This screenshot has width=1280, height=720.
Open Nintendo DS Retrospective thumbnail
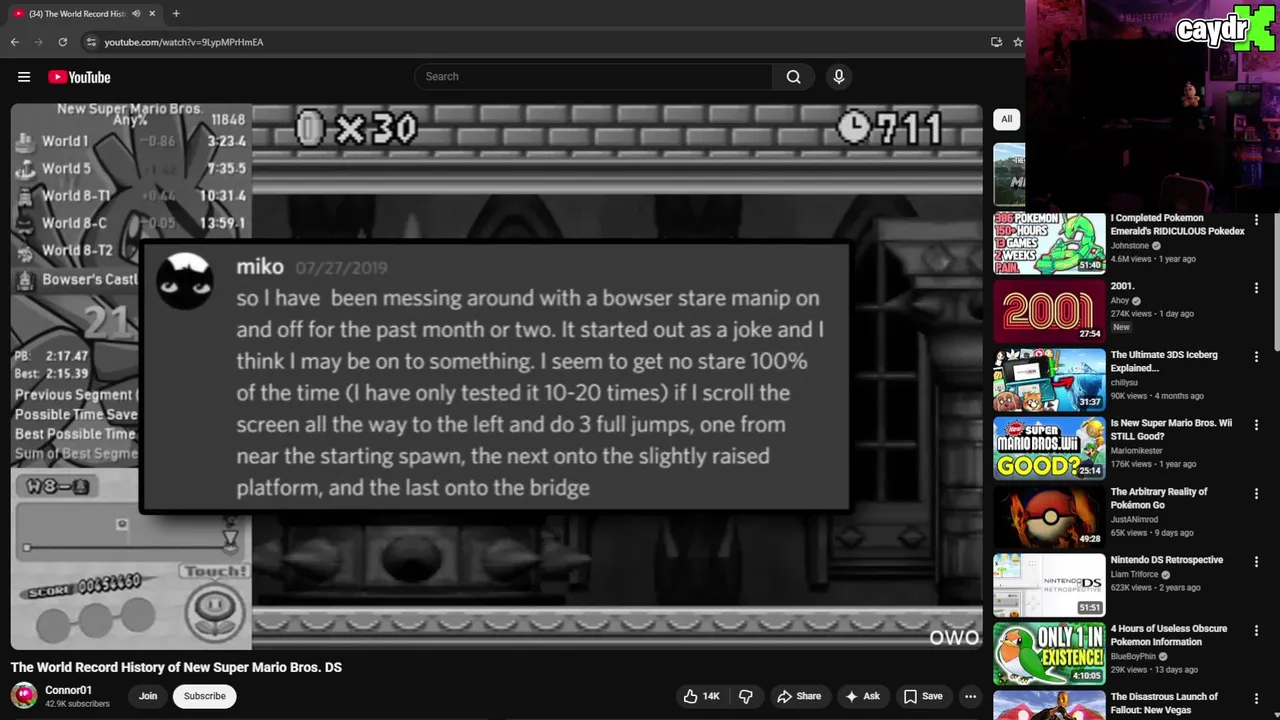pos(1049,586)
